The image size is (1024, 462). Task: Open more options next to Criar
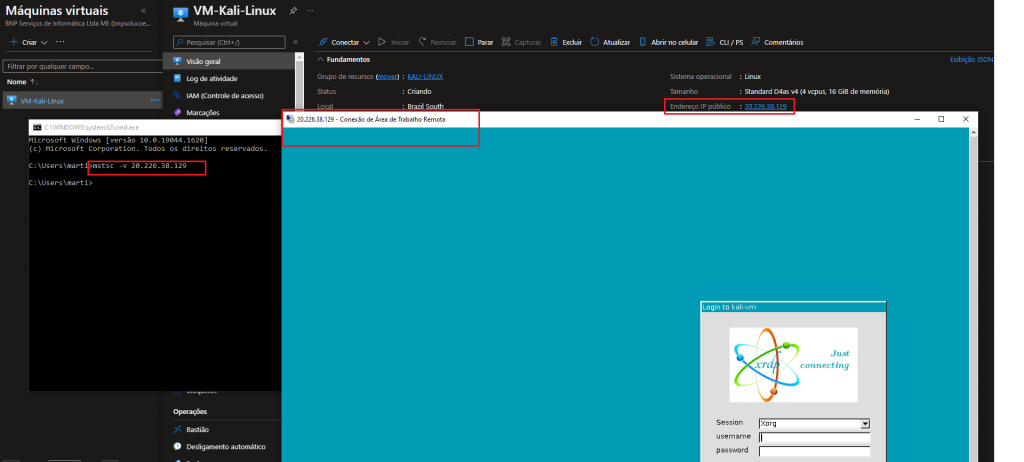60,42
